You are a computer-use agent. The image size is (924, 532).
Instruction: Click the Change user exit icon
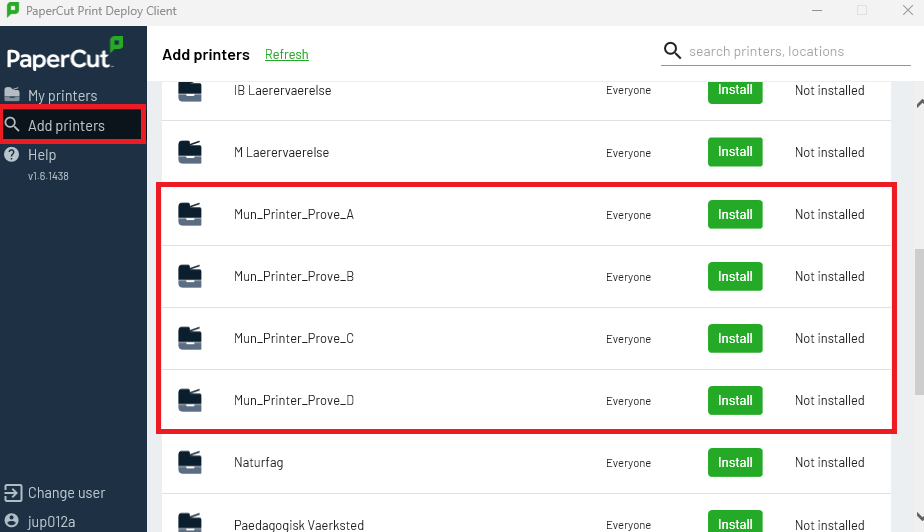(x=12, y=493)
